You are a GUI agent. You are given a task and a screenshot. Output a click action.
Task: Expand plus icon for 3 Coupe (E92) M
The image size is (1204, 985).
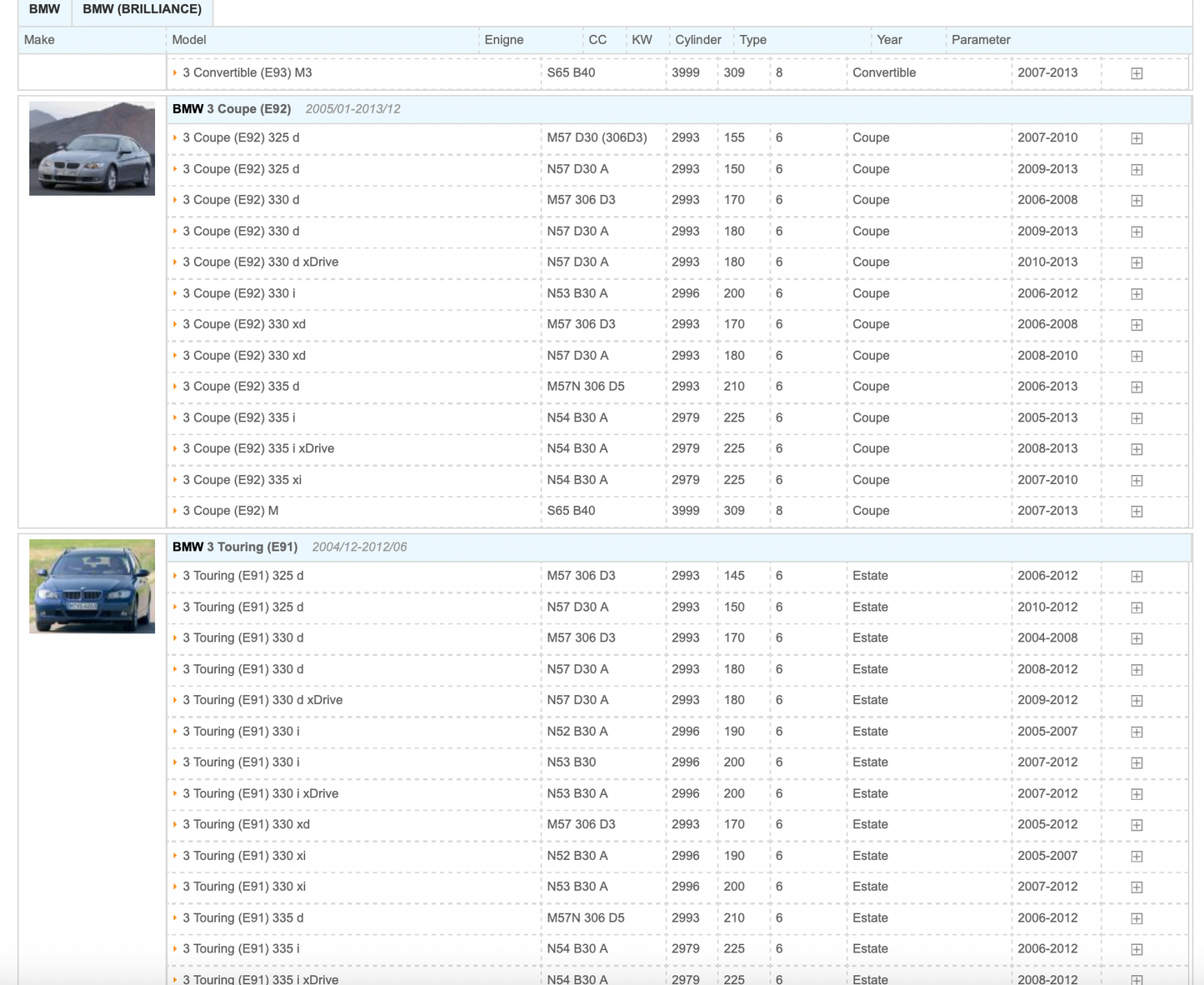1137,512
